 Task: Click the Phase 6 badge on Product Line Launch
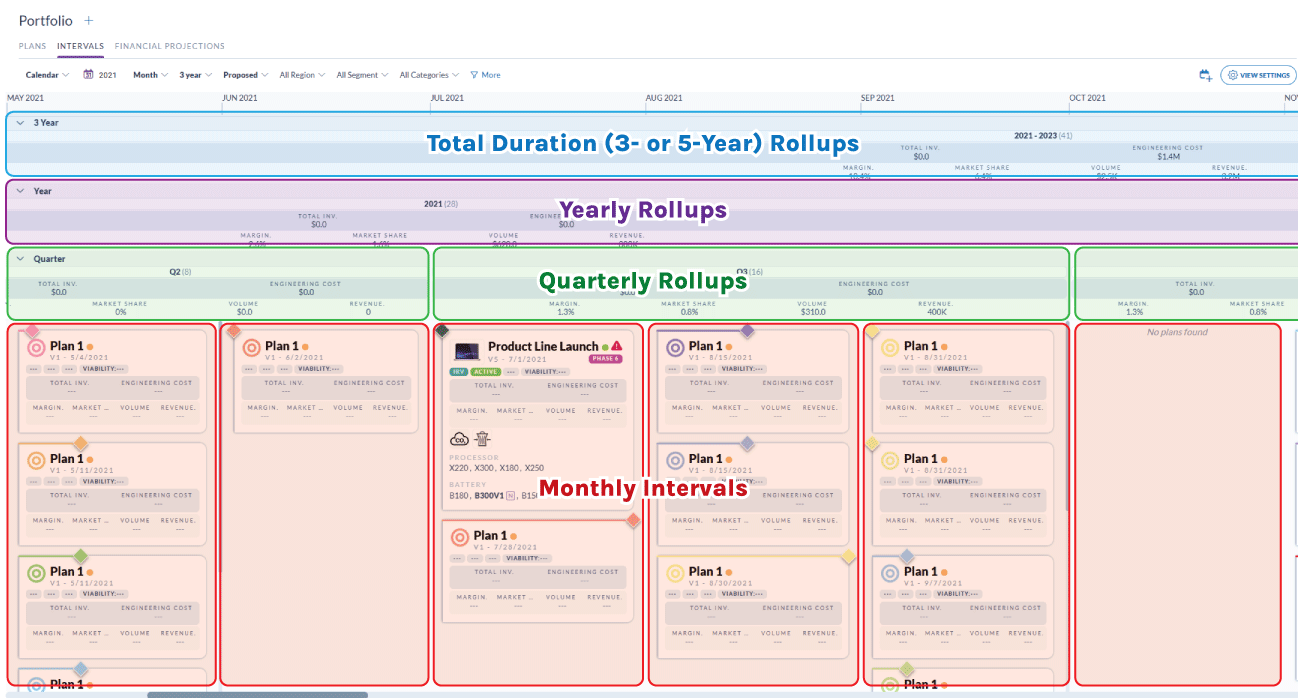[x=606, y=359]
